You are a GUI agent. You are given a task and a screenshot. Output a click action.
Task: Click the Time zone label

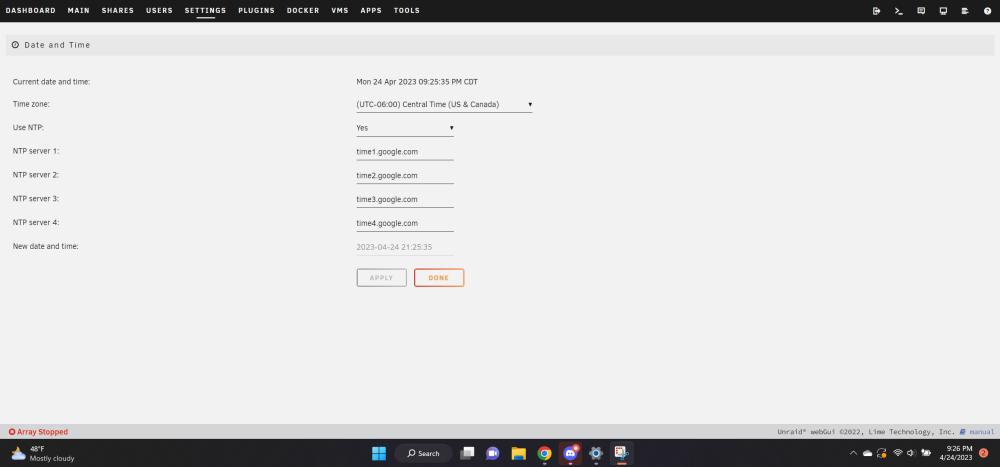tap(31, 104)
